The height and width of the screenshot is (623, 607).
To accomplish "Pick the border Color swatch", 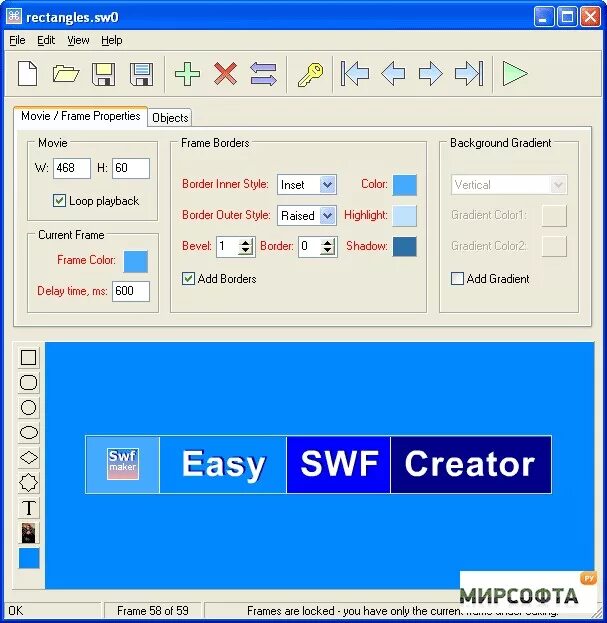I will pos(405,185).
